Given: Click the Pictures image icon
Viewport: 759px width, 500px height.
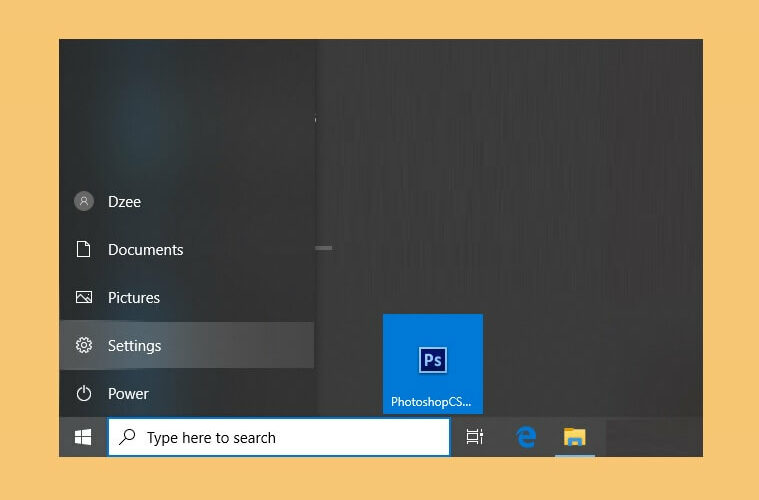Looking at the screenshot, I should tap(84, 297).
